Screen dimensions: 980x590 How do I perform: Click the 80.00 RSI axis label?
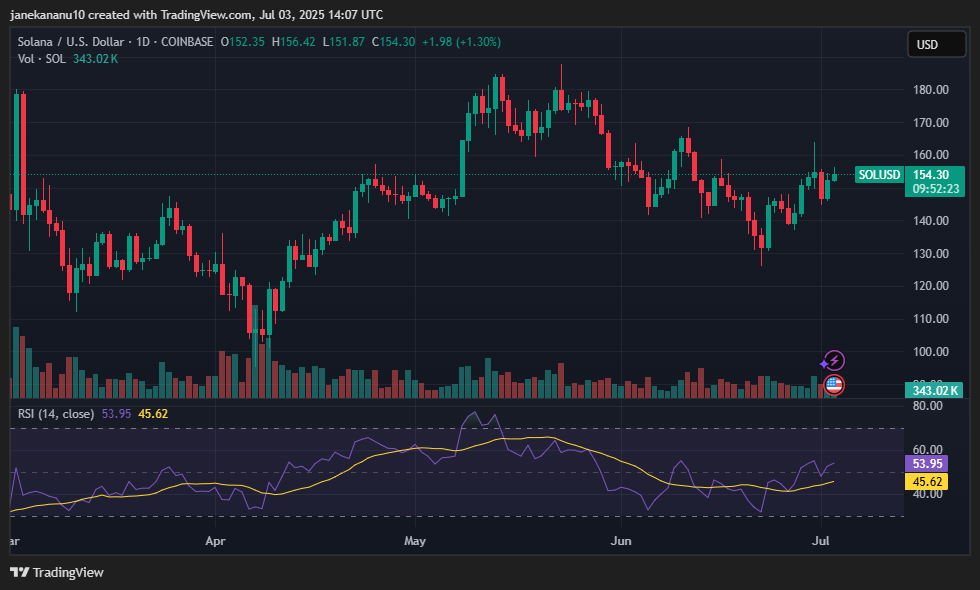[928, 406]
